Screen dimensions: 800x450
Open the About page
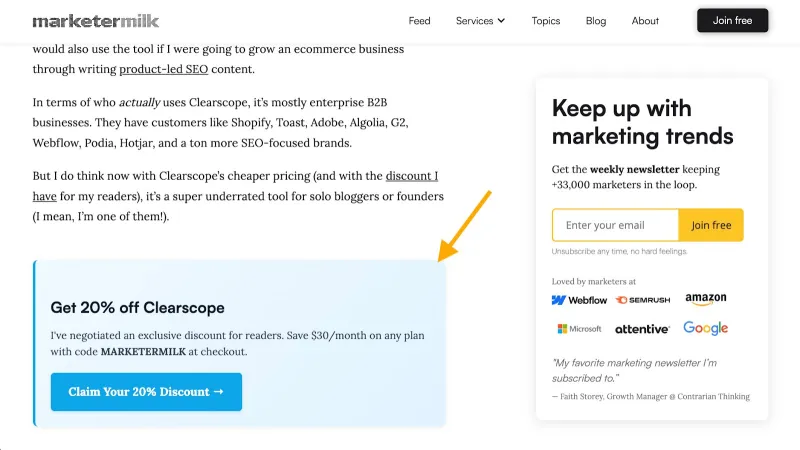645,21
